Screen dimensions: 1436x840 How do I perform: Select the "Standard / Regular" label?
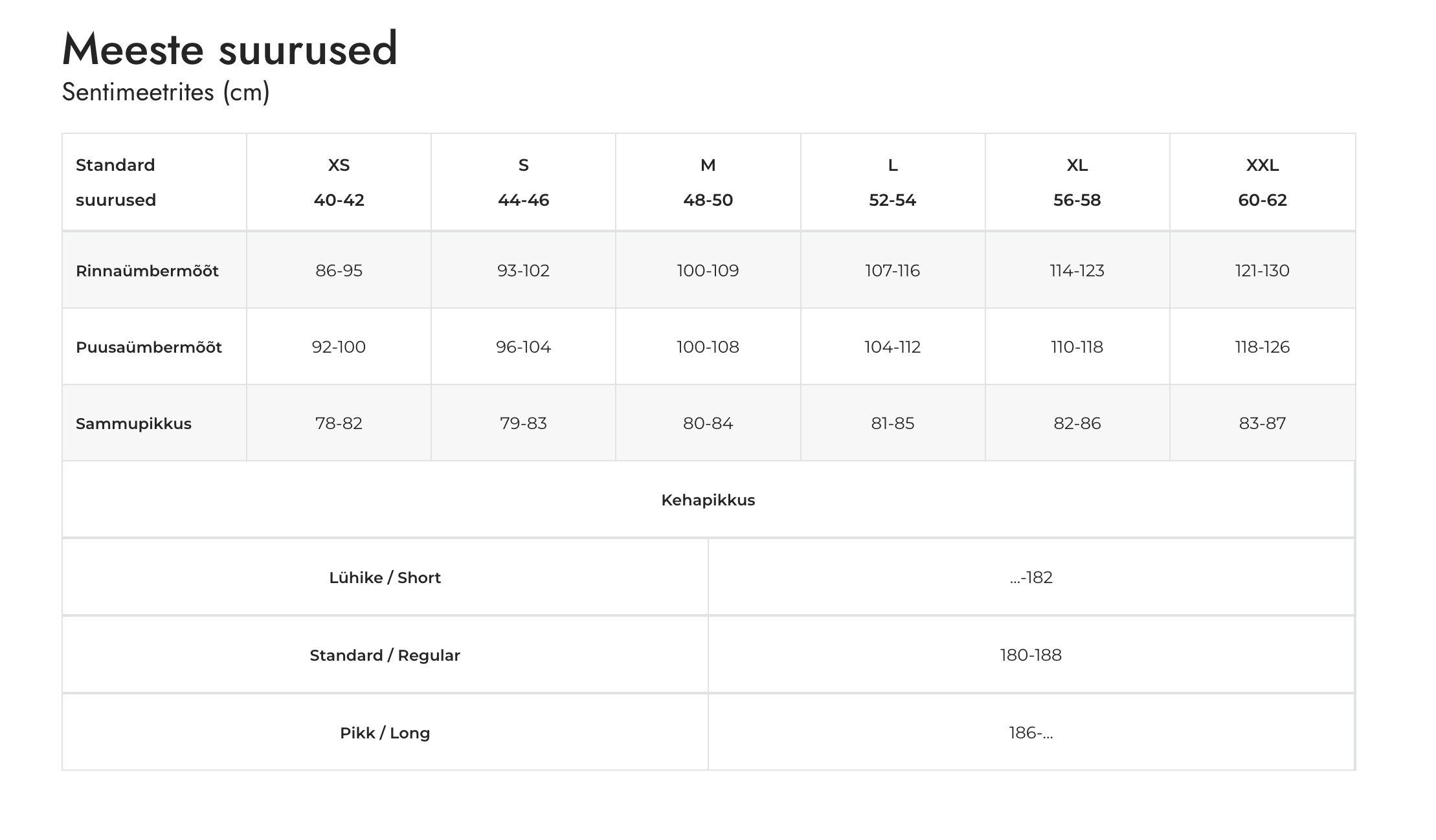coord(385,656)
